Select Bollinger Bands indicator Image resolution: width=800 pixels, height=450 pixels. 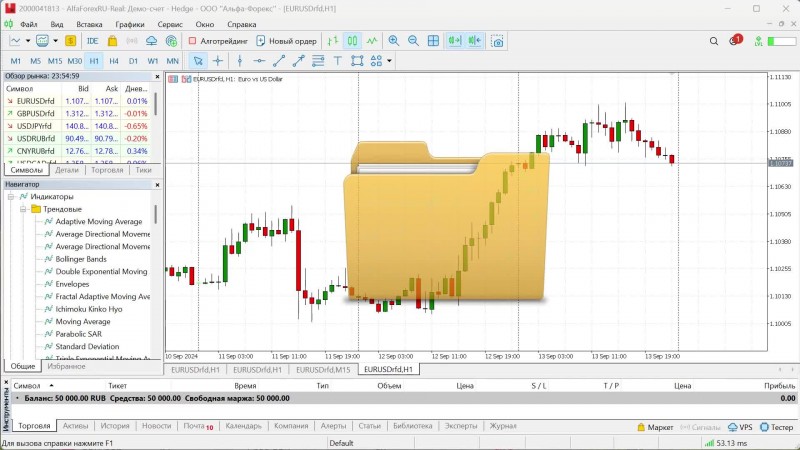(x=81, y=259)
